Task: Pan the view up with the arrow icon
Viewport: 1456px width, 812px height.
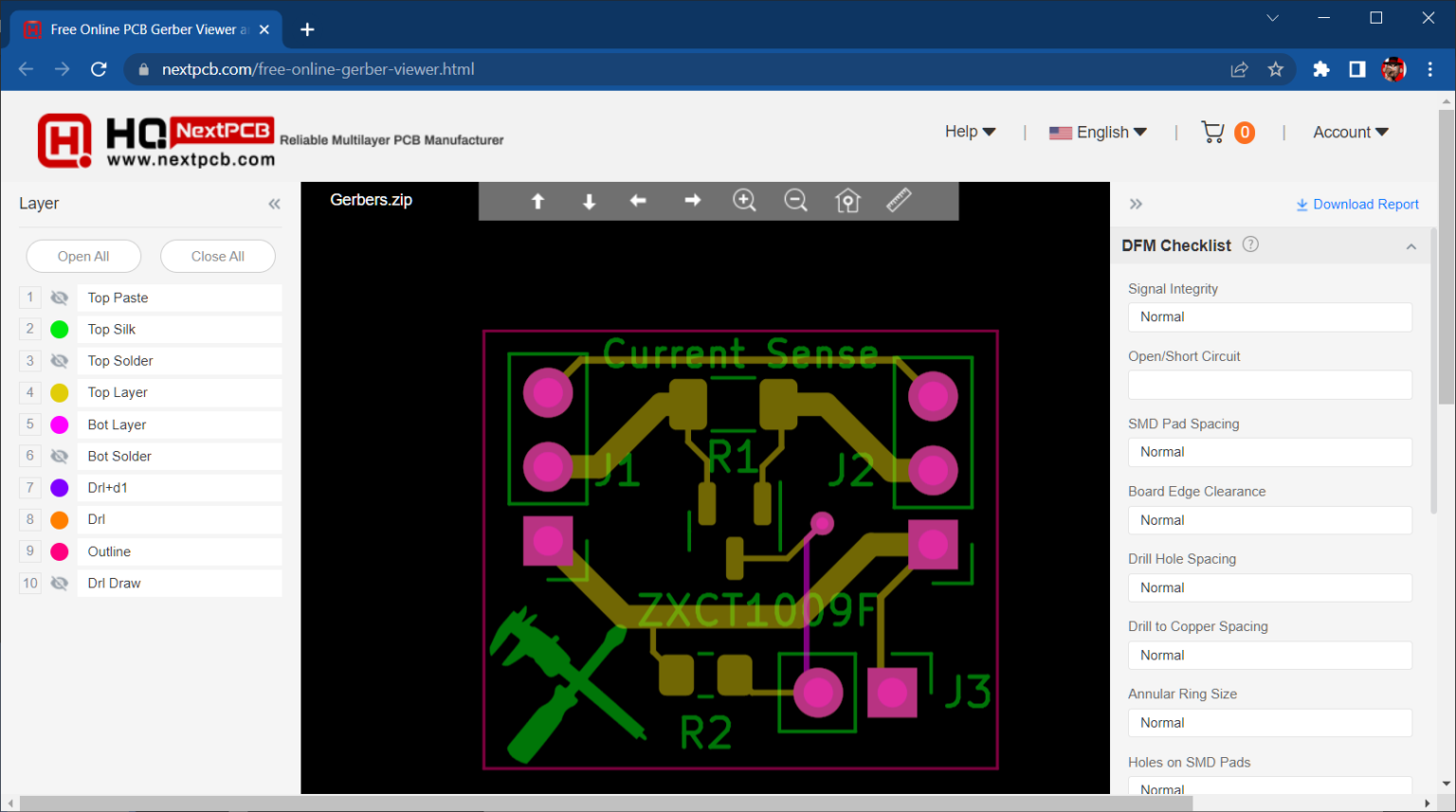Action: [x=537, y=201]
